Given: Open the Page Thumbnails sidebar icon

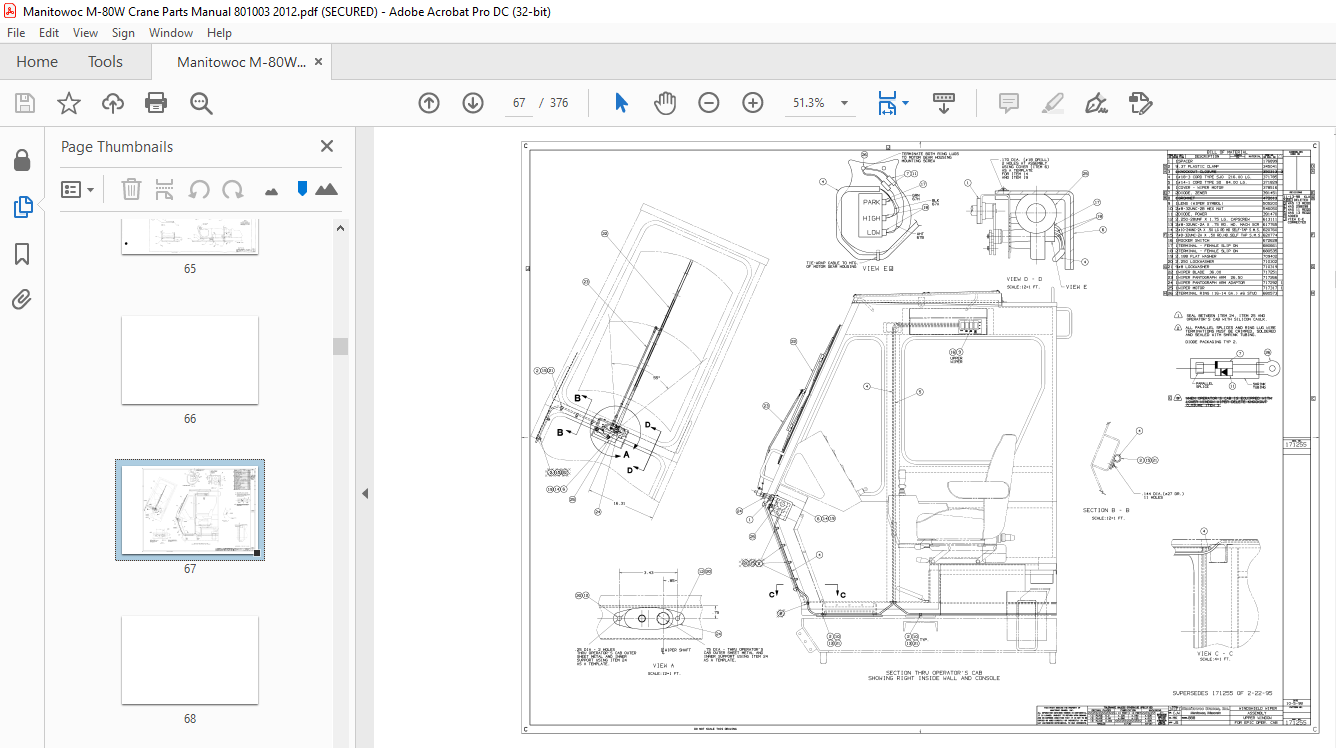Looking at the screenshot, I should [x=22, y=207].
